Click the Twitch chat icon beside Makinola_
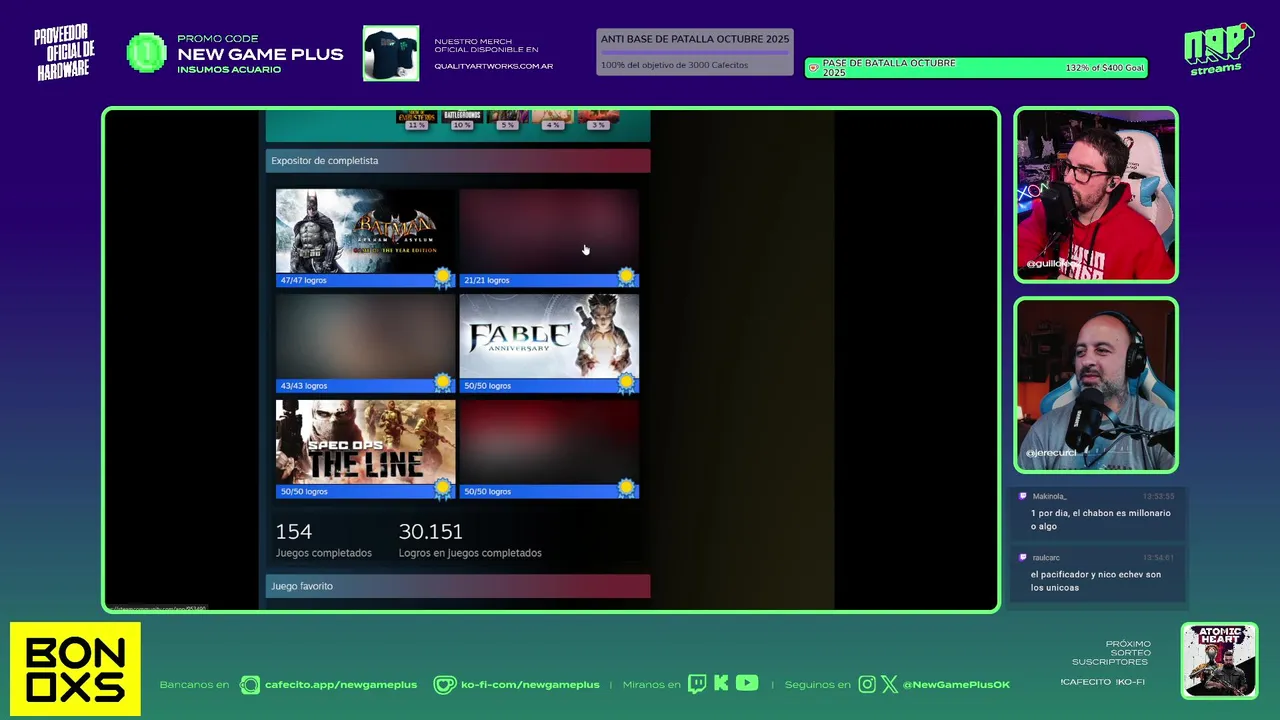Viewport: 1280px width, 720px height. pyautogui.click(x=1023, y=496)
